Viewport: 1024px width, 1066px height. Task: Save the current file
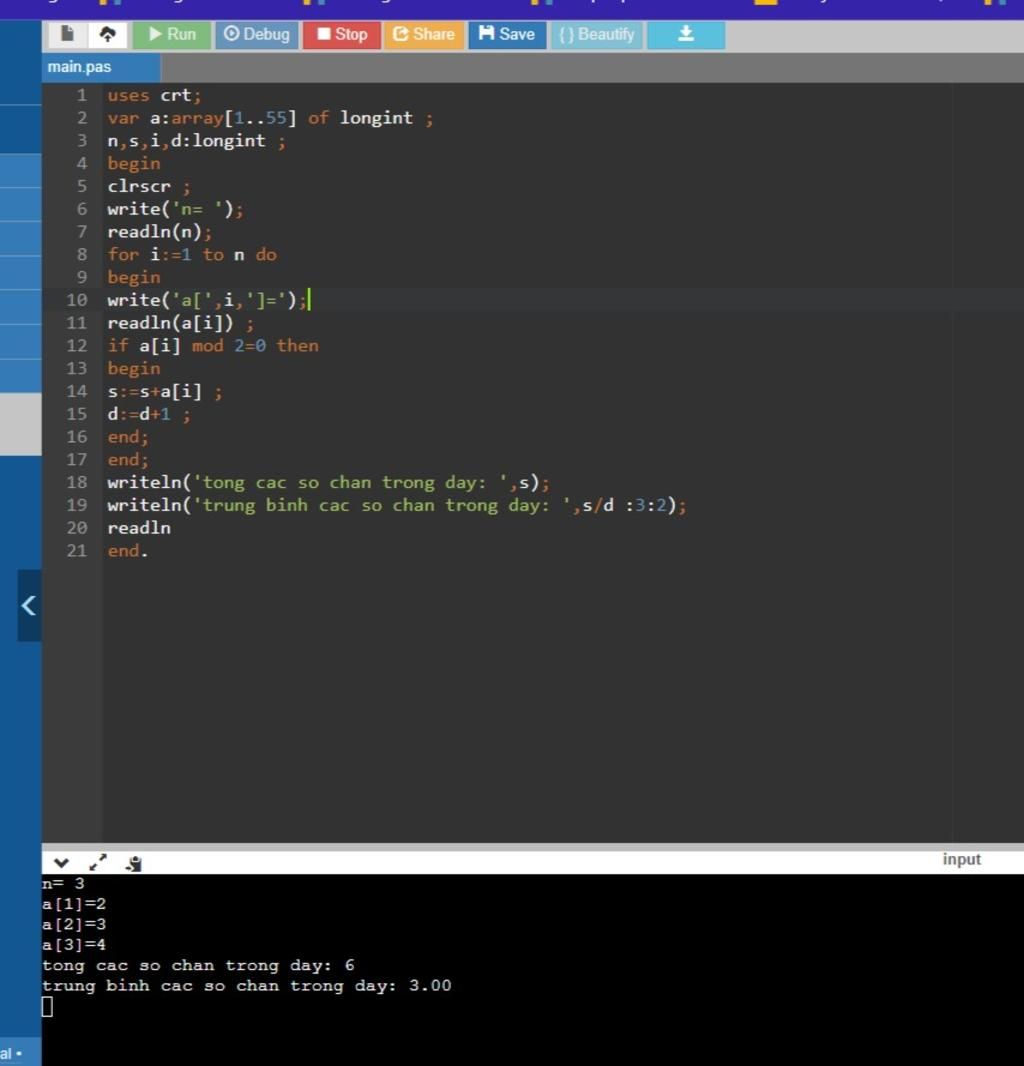[507, 34]
